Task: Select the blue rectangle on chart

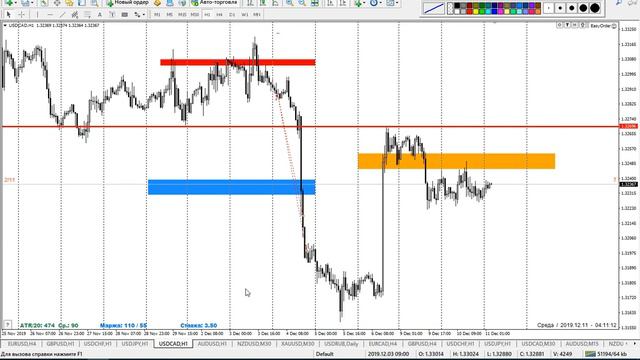Action: (x=231, y=187)
